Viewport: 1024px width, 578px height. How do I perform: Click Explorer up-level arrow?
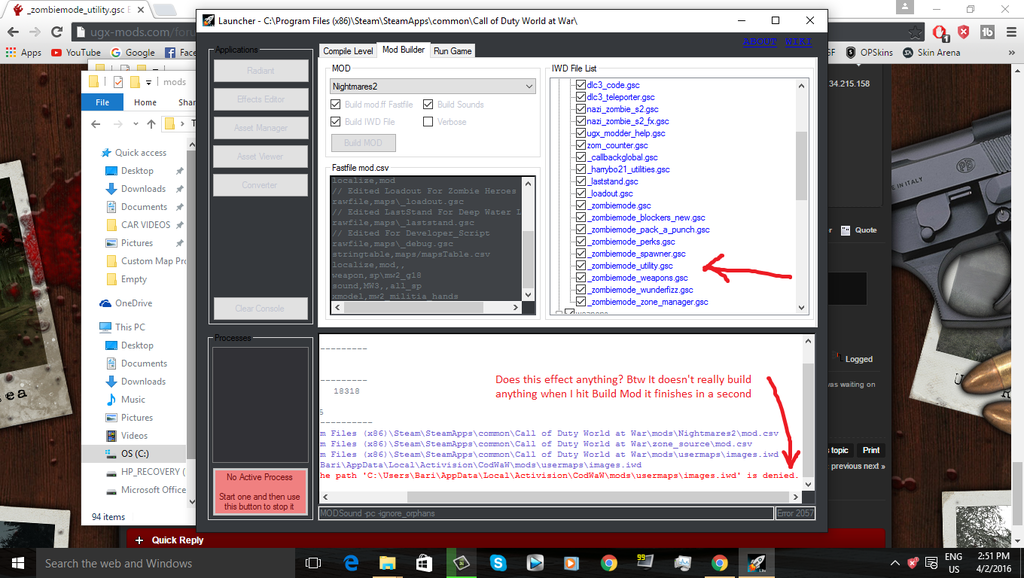point(151,123)
